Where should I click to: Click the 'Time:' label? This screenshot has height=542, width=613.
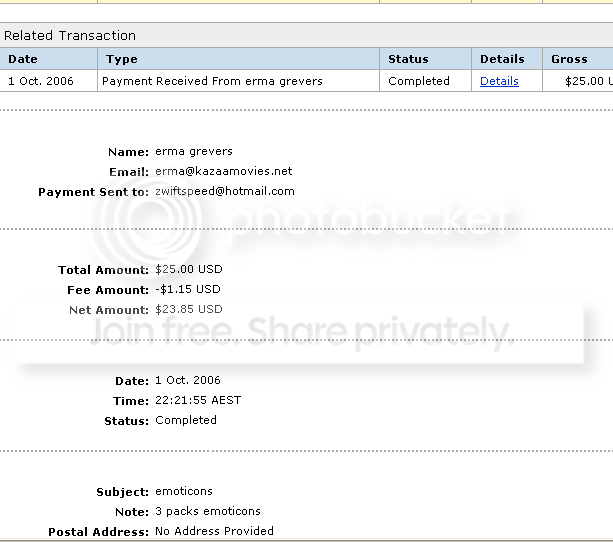pyautogui.click(x=131, y=401)
